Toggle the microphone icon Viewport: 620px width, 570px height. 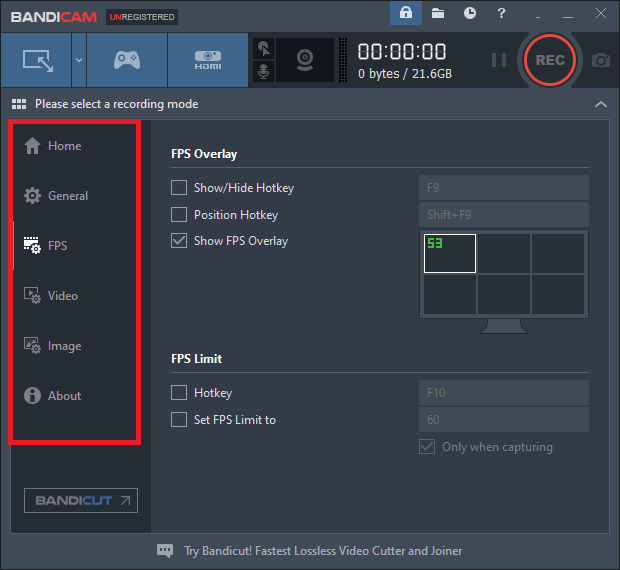click(x=264, y=72)
